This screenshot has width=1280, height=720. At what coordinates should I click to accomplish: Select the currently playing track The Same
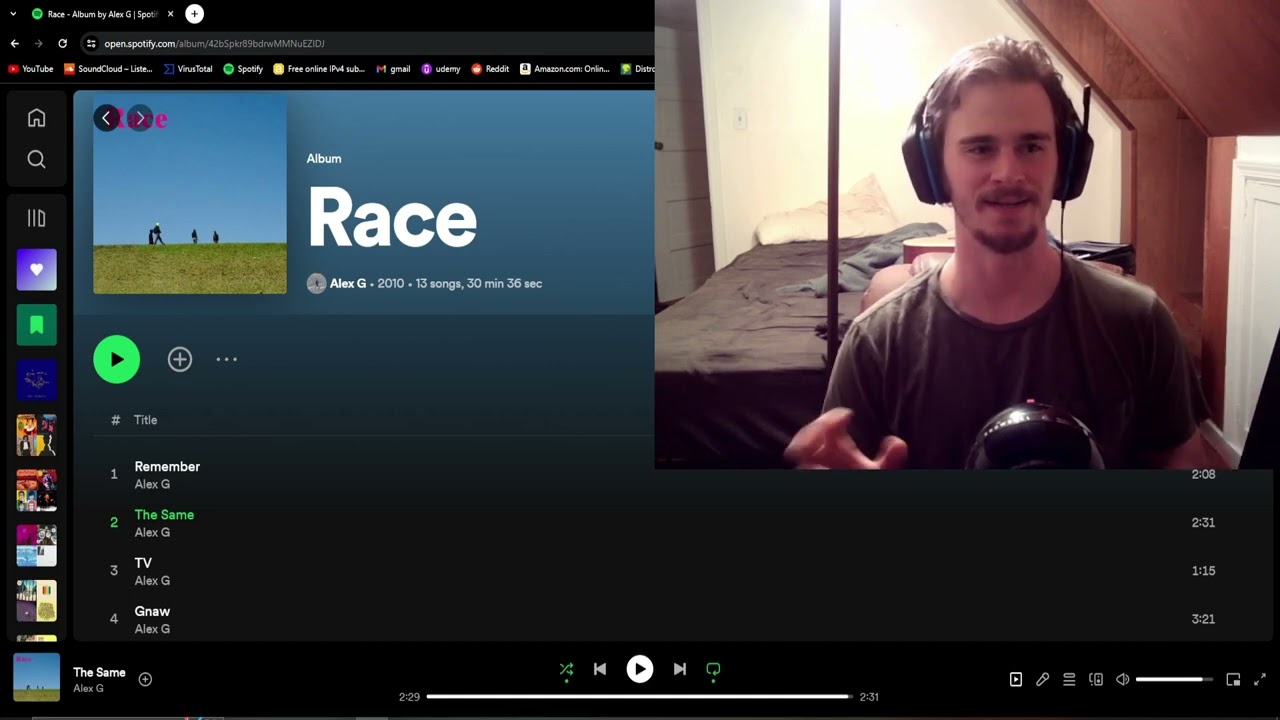(x=164, y=514)
